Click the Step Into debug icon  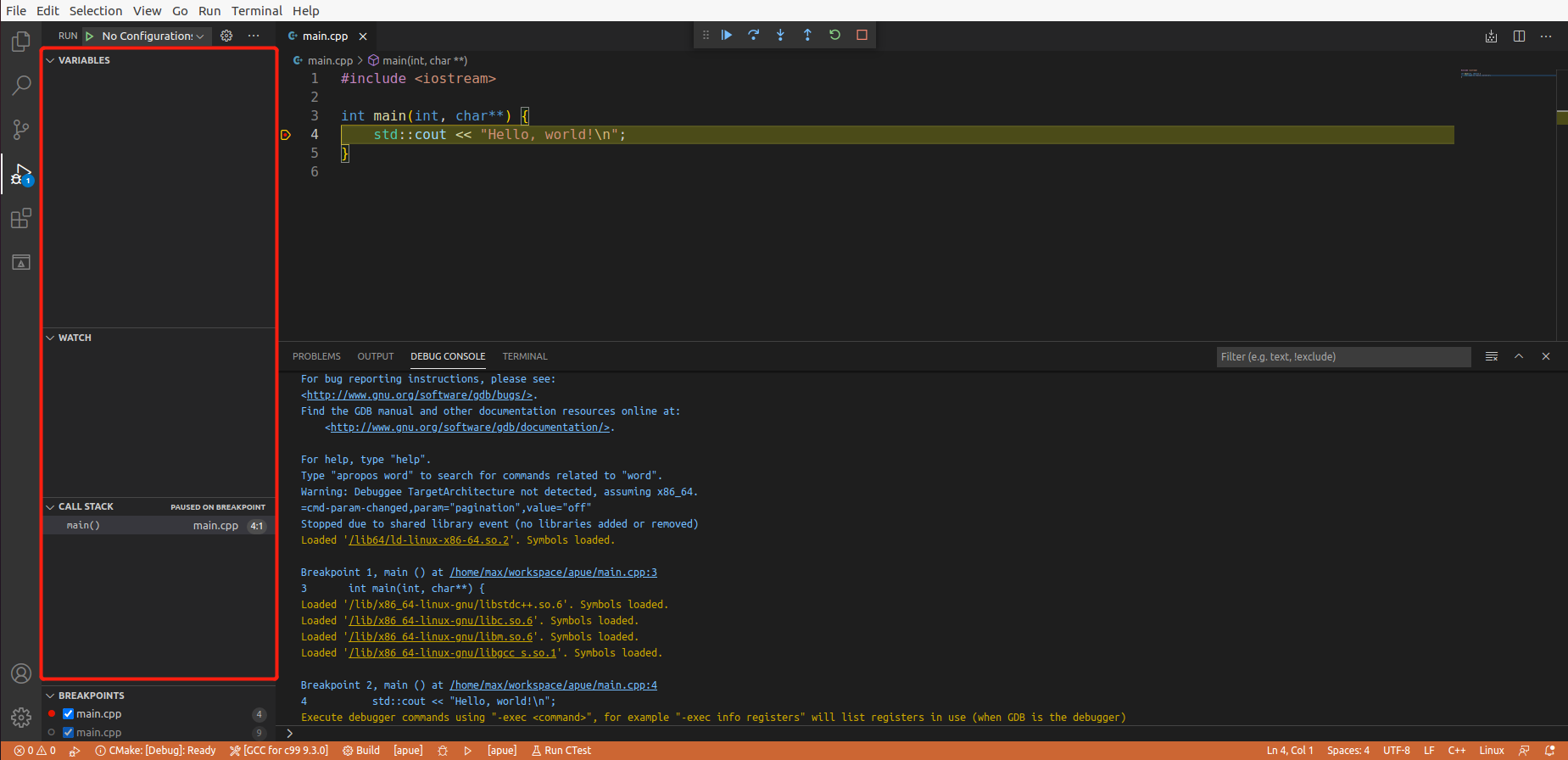coord(780,35)
